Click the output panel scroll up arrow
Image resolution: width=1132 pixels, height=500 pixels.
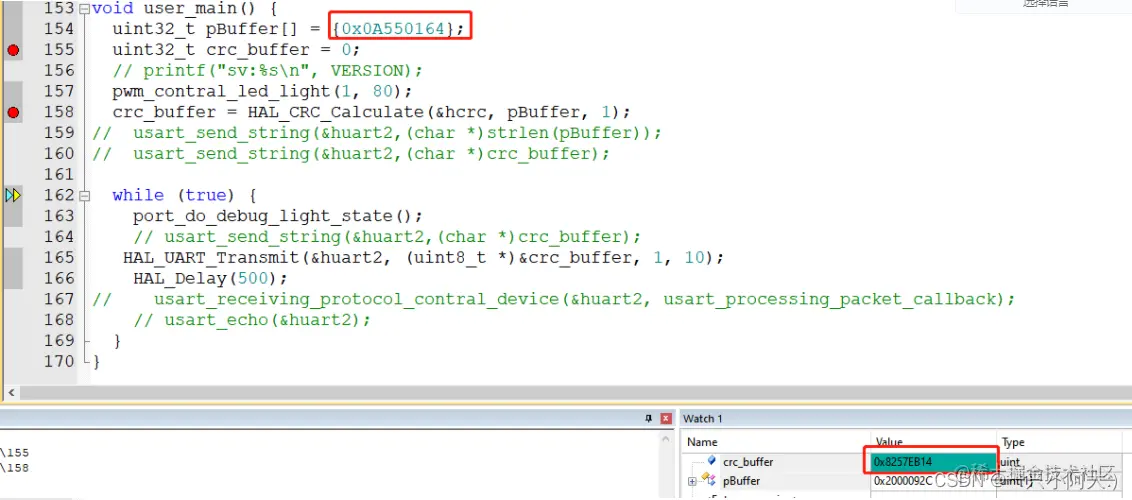pyautogui.click(x=665, y=439)
